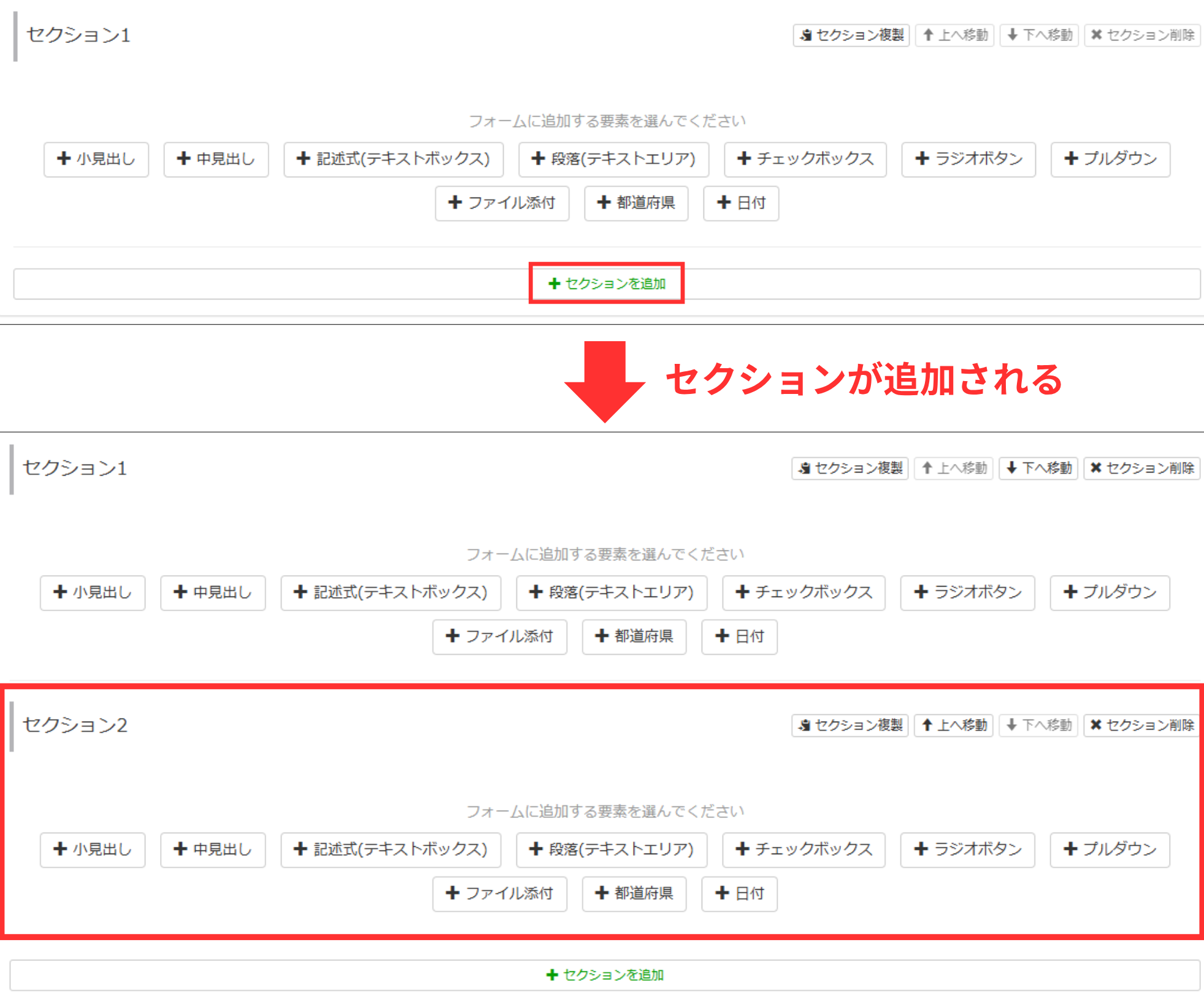Add チェックボックス in the top screenshot's セクション1

(x=805, y=160)
